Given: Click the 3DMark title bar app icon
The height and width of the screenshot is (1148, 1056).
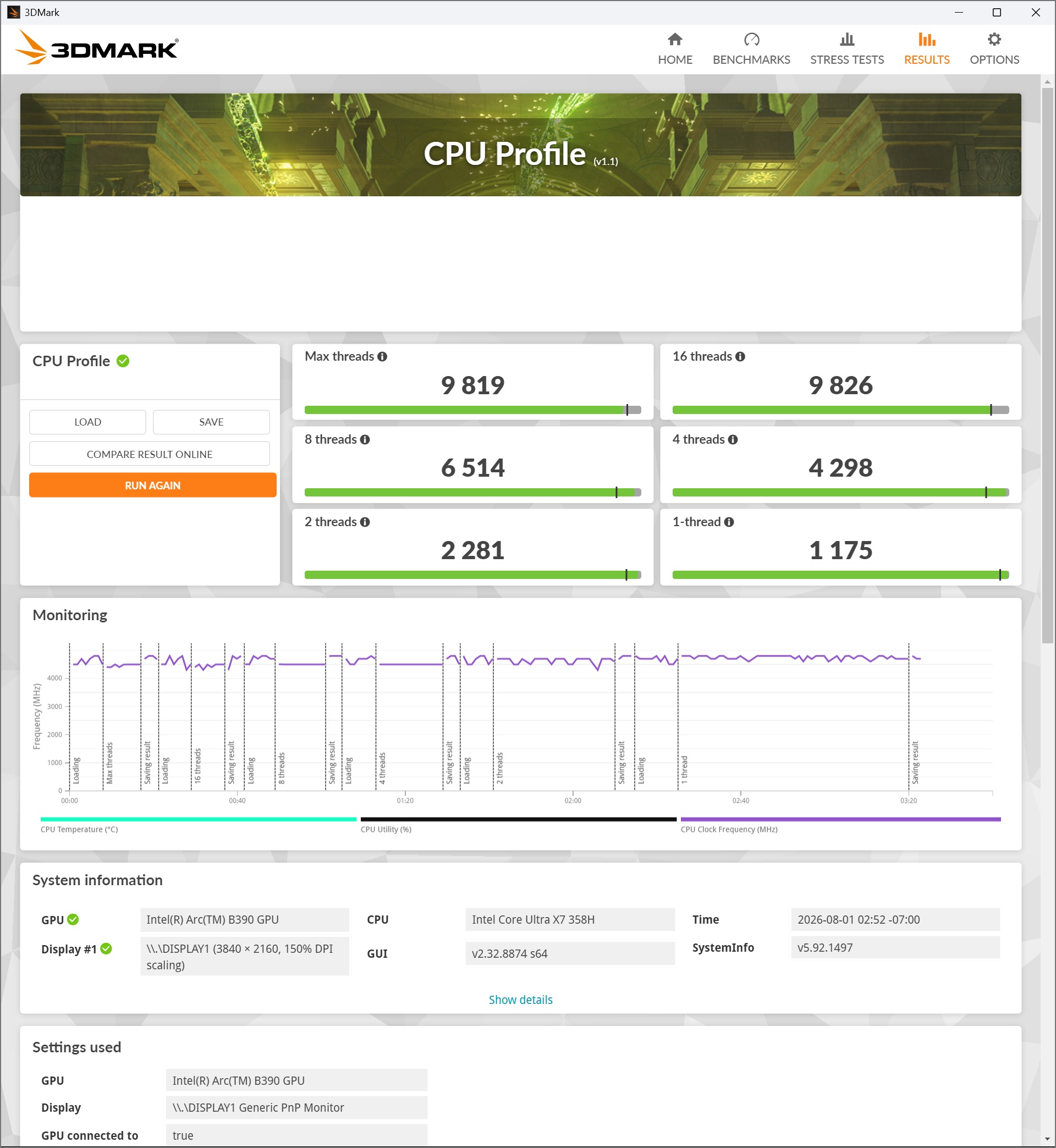Looking at the screenshot, I should tap(13, 12).
